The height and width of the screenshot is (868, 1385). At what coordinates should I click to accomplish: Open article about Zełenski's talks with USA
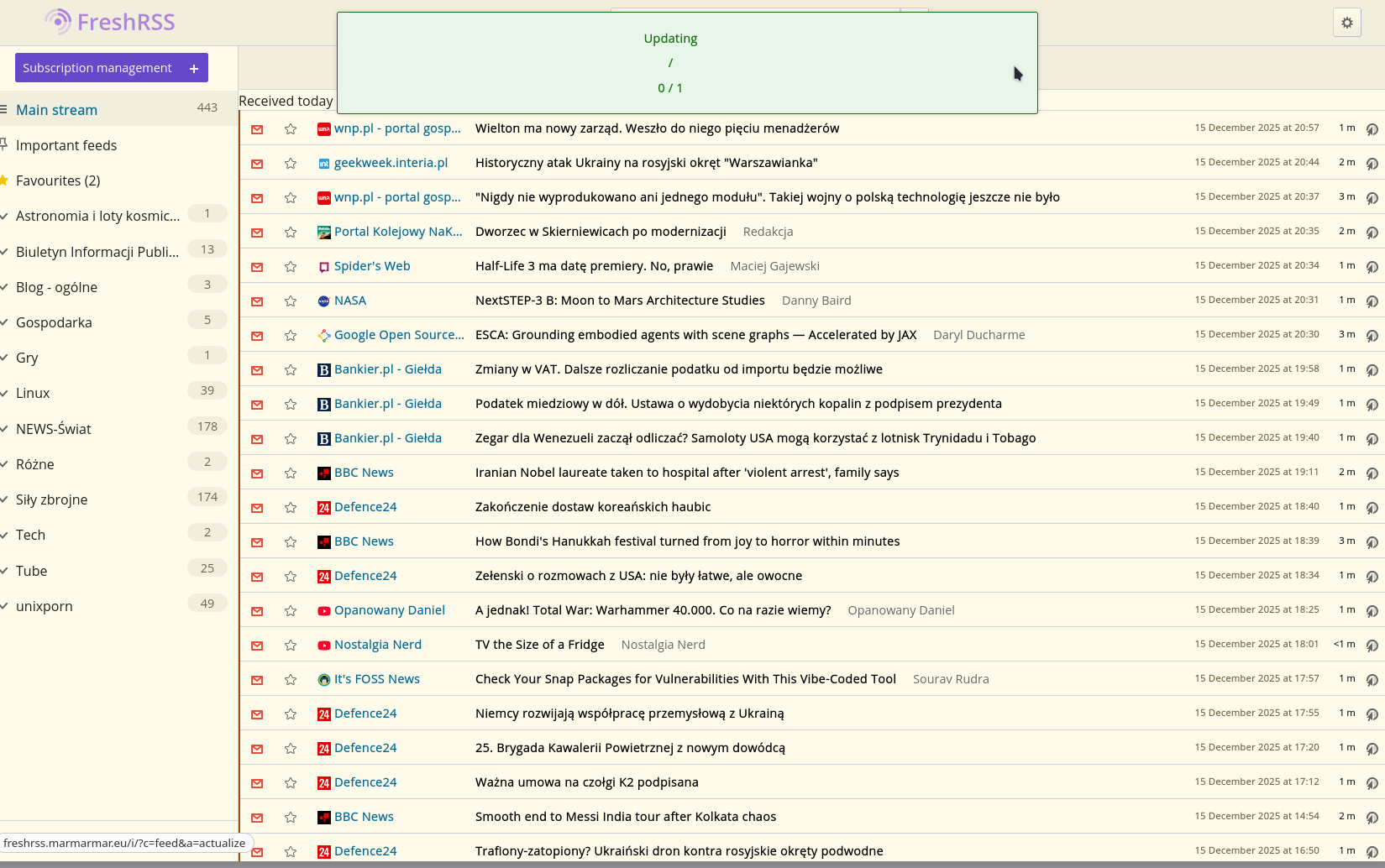tap(638, 576)
